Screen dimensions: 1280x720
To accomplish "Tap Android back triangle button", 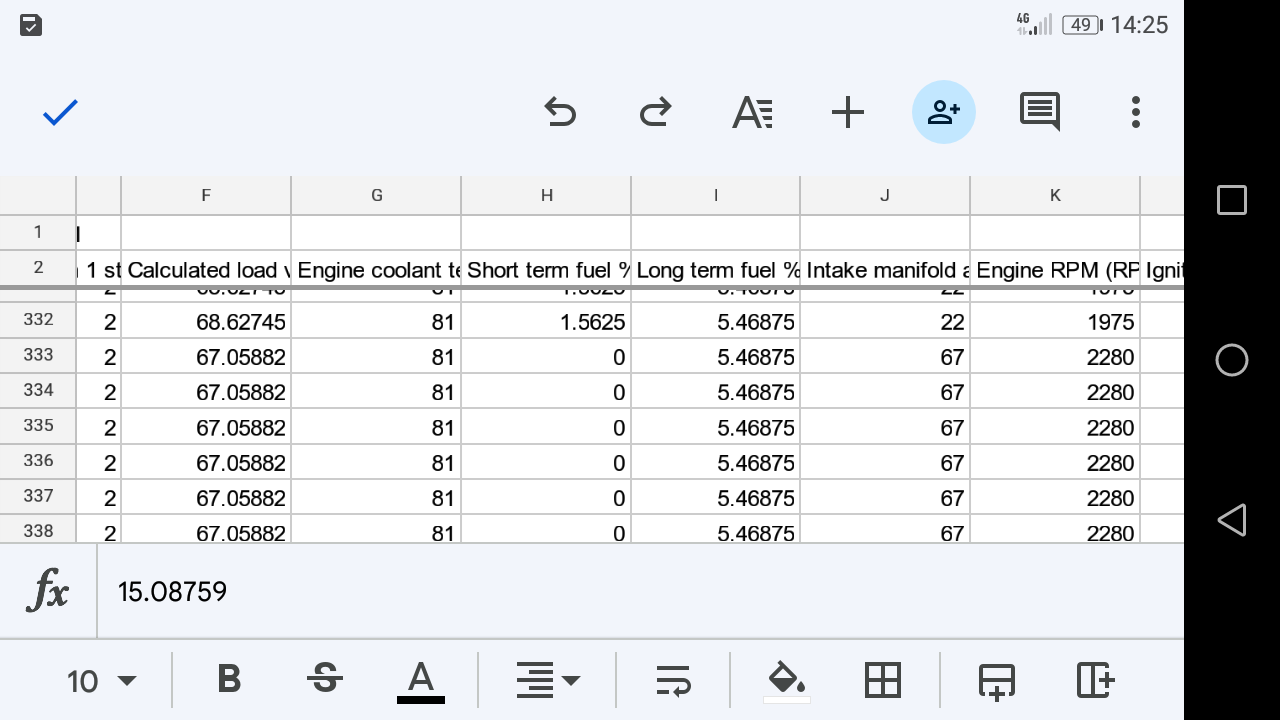I will pos(1232,520).
